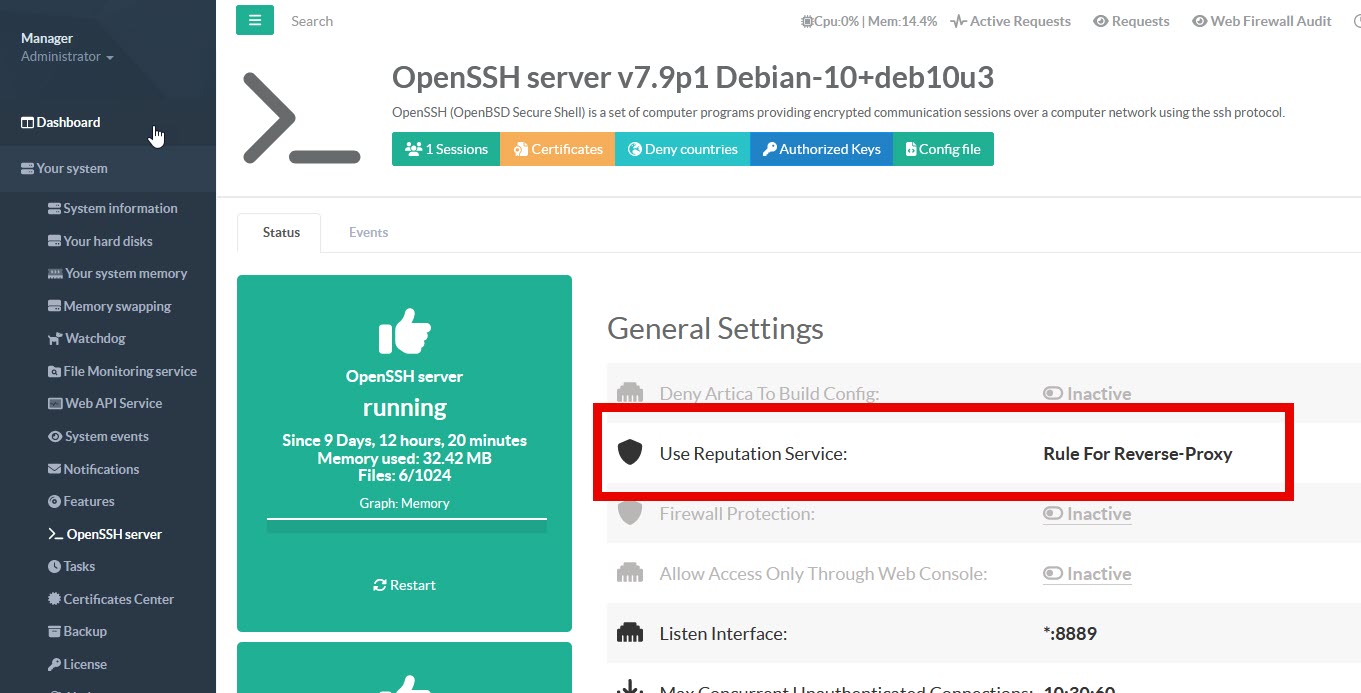Click the hamburger menu toggle button
Screen dimensions: 1361x693
coord(255,20)
